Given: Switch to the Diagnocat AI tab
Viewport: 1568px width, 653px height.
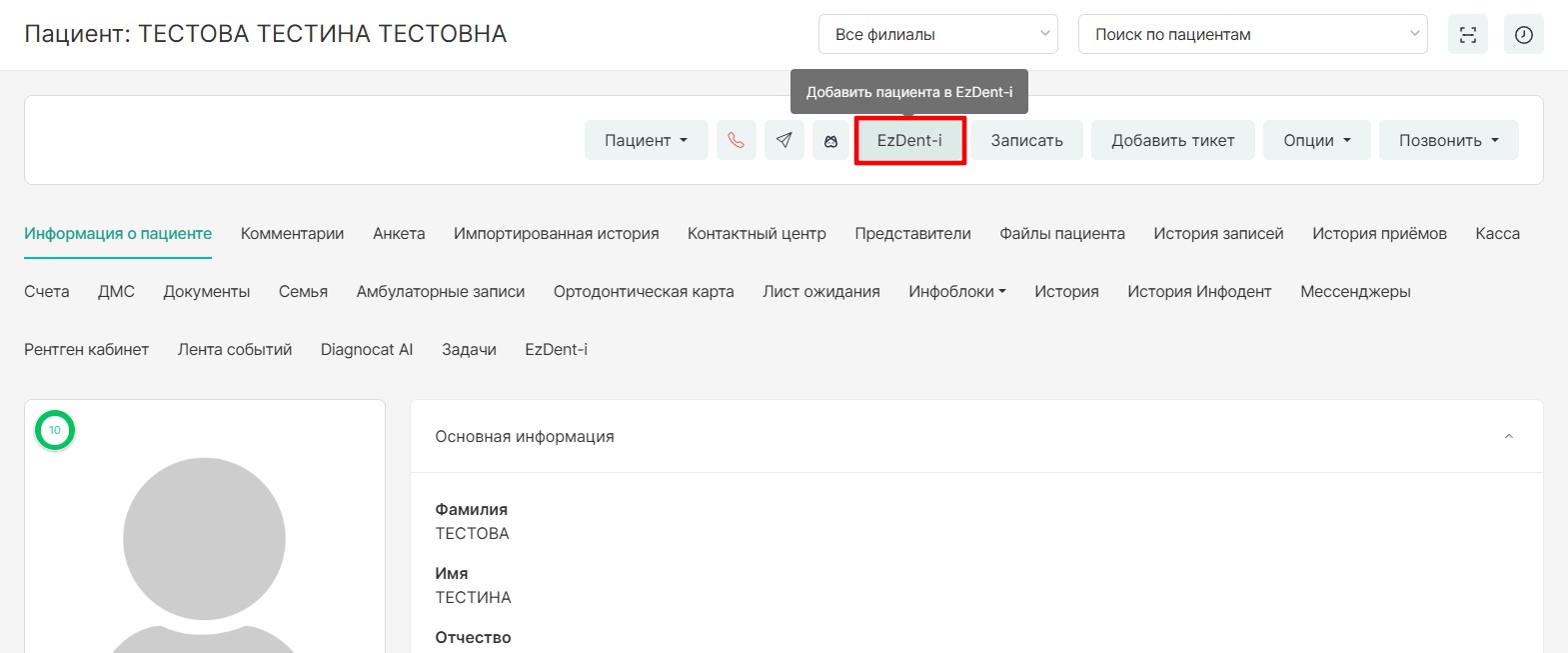Looking at the screenshot, I should (x=367, y=349).
